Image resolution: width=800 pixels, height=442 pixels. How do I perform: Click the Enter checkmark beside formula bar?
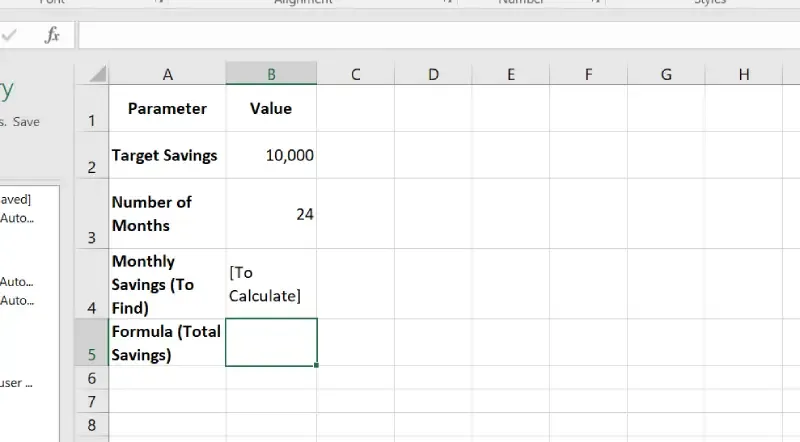(x=9, y=35)
